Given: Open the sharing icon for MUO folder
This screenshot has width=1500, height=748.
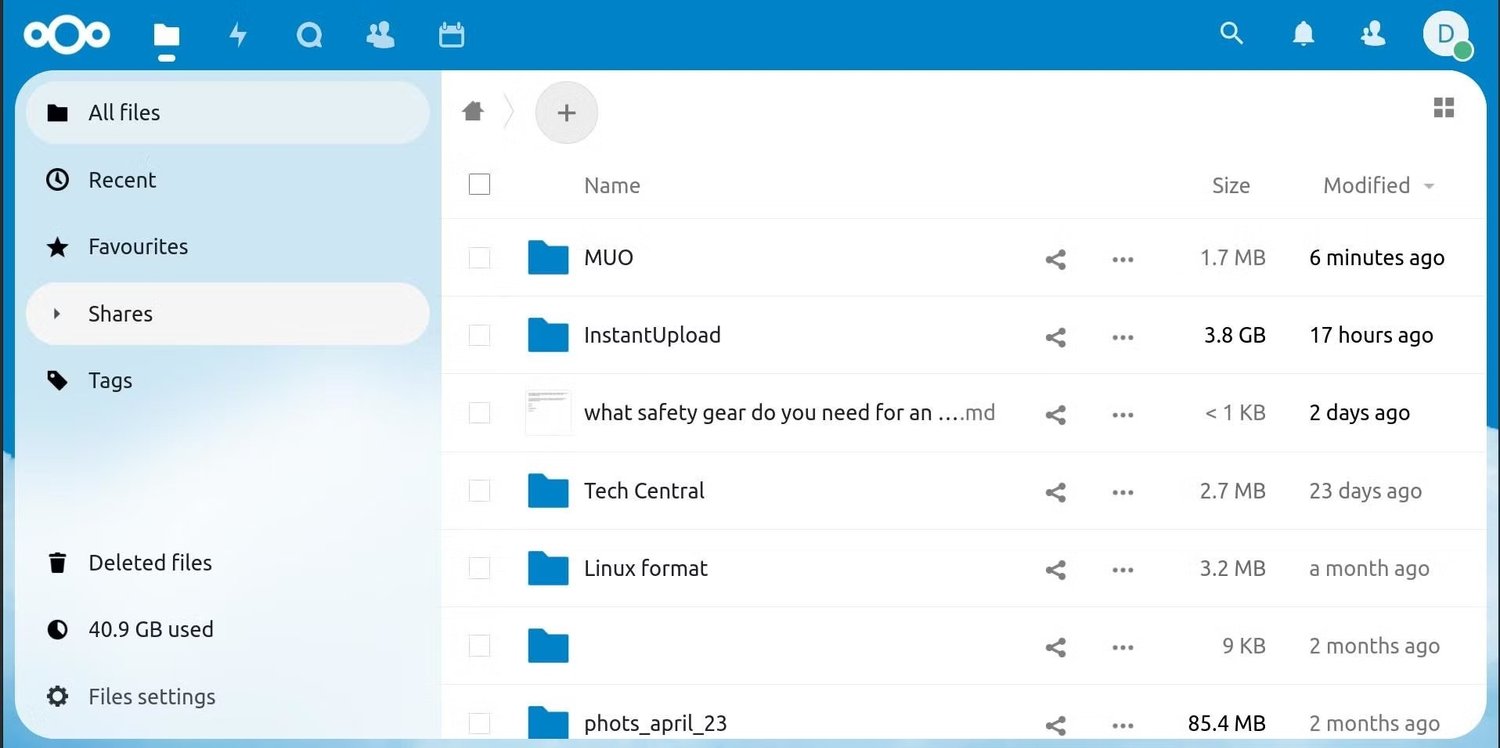Looking at the screenshot, I should (1055, 258).
